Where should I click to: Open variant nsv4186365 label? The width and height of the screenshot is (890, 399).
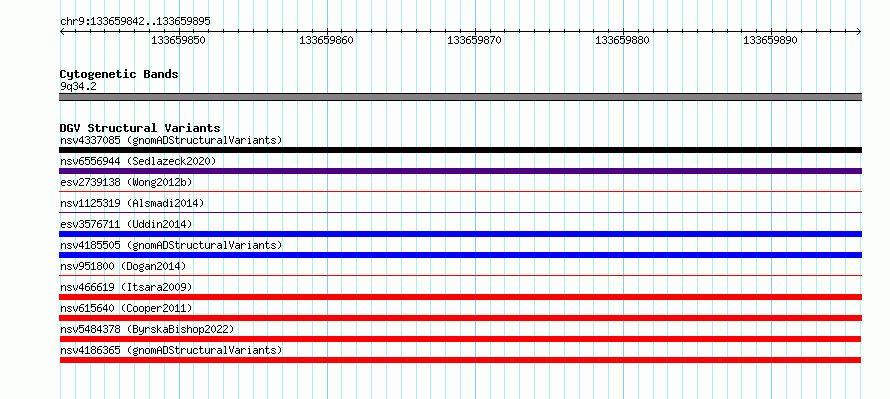pyautogui.click(x=171, y=350)
